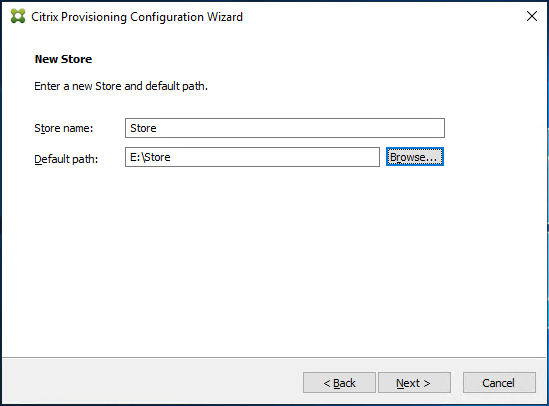Go to the previous step with Back
The image size is (549, 406).
(339, 383)
